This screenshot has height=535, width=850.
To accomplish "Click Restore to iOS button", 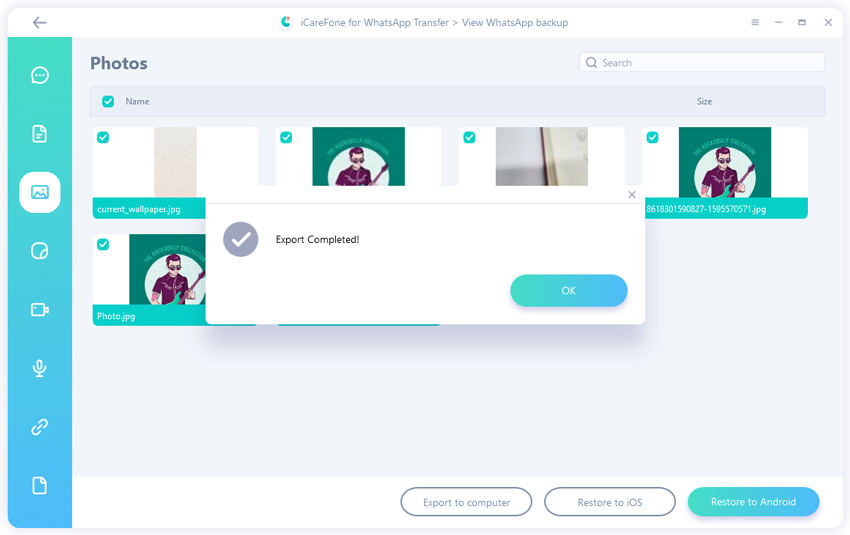I will (x=609, y=502).
